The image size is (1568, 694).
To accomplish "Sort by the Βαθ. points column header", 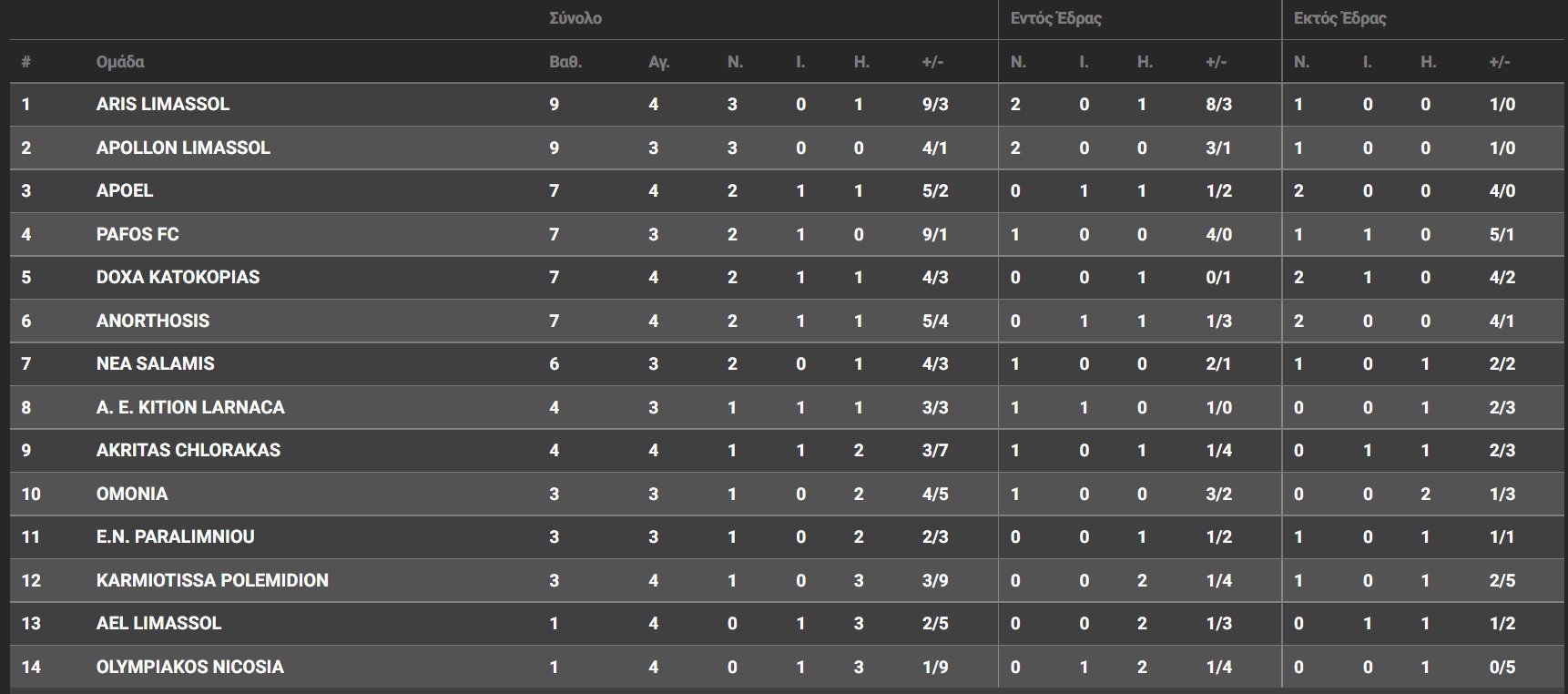I will point(565,62).
